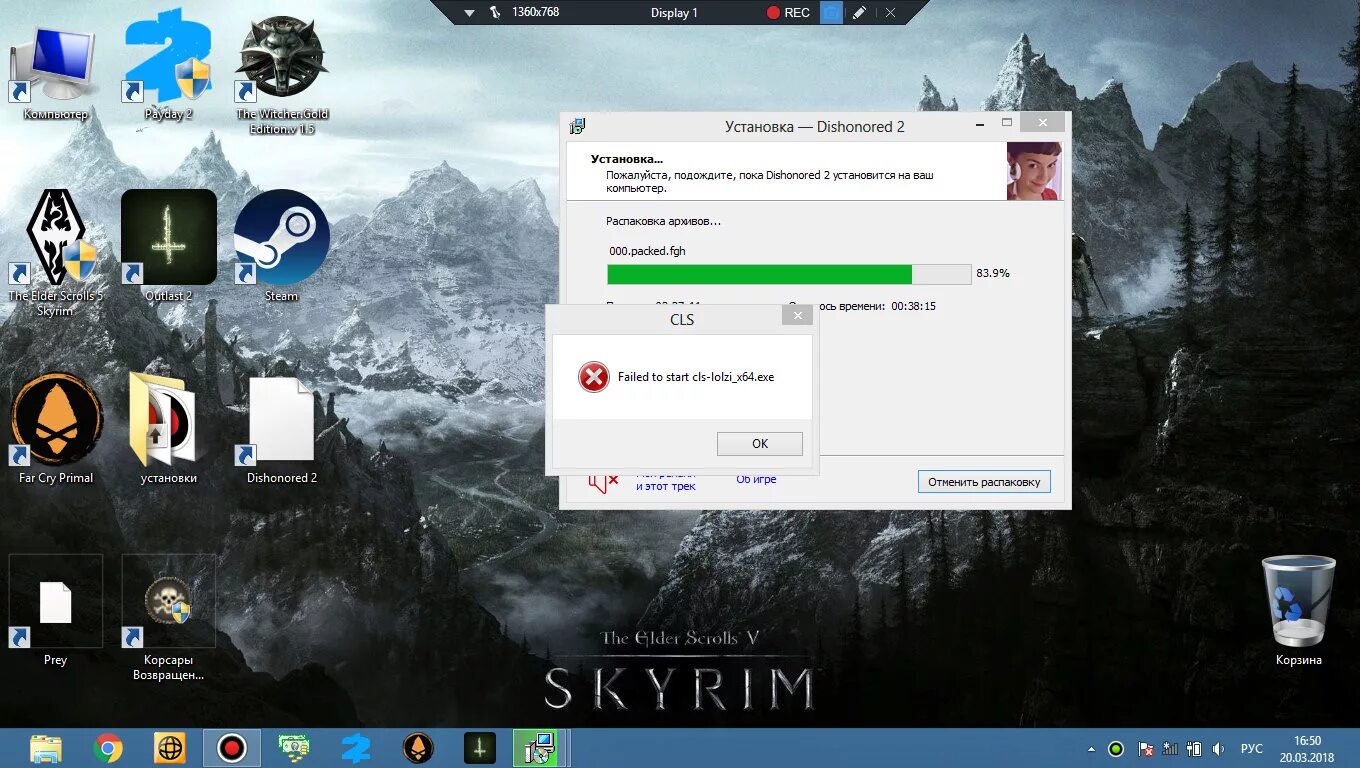1360x768 pixels.
Task: Click the 1360x768 resolution on recorder bar
Action: pos(535,12)
